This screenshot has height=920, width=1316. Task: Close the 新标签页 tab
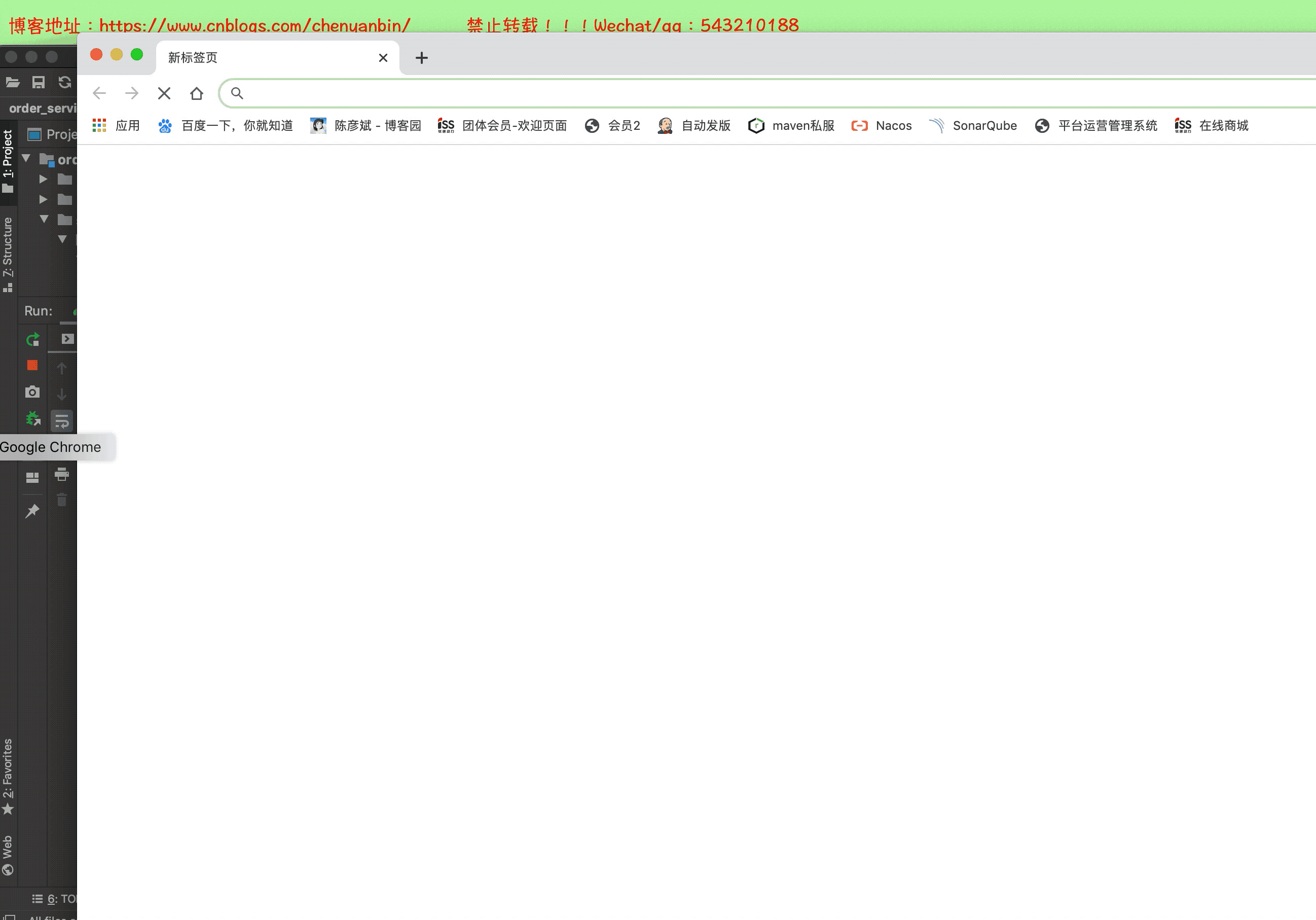[x=383, y=58]
